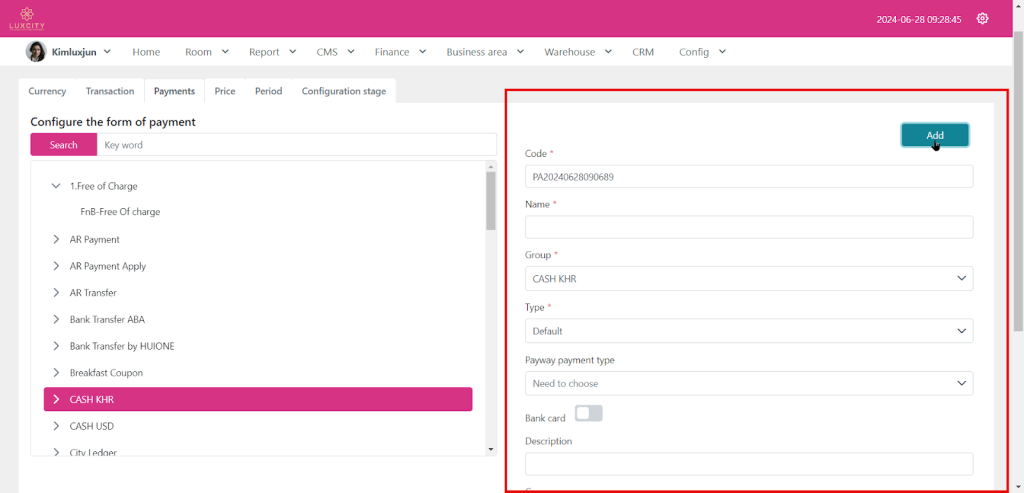Expand the AR Payment tree node

56,240
